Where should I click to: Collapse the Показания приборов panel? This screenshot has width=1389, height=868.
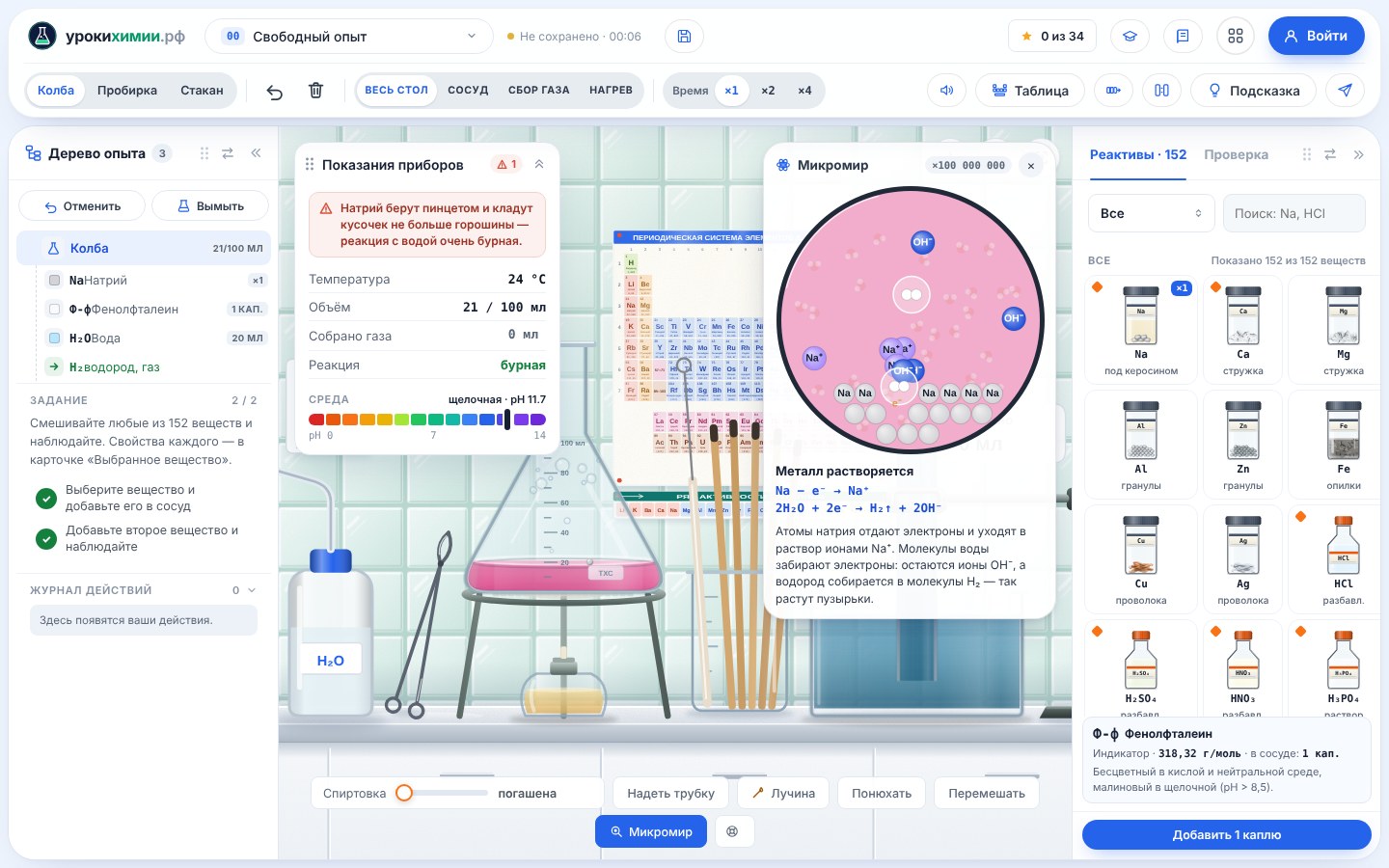pyautogui.click(x=539, y=165)
